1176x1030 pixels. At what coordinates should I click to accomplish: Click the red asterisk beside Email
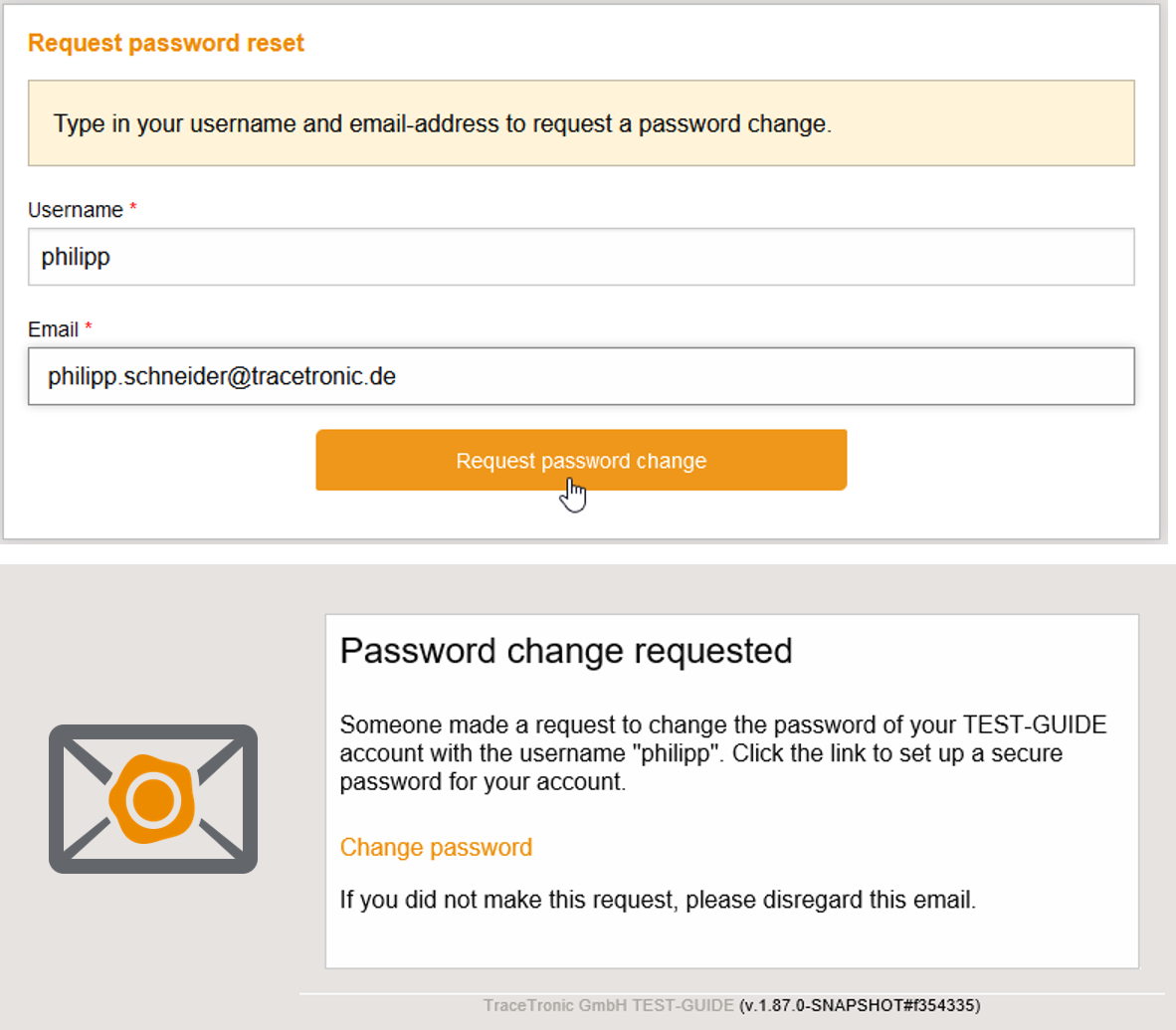click(89, 328)
